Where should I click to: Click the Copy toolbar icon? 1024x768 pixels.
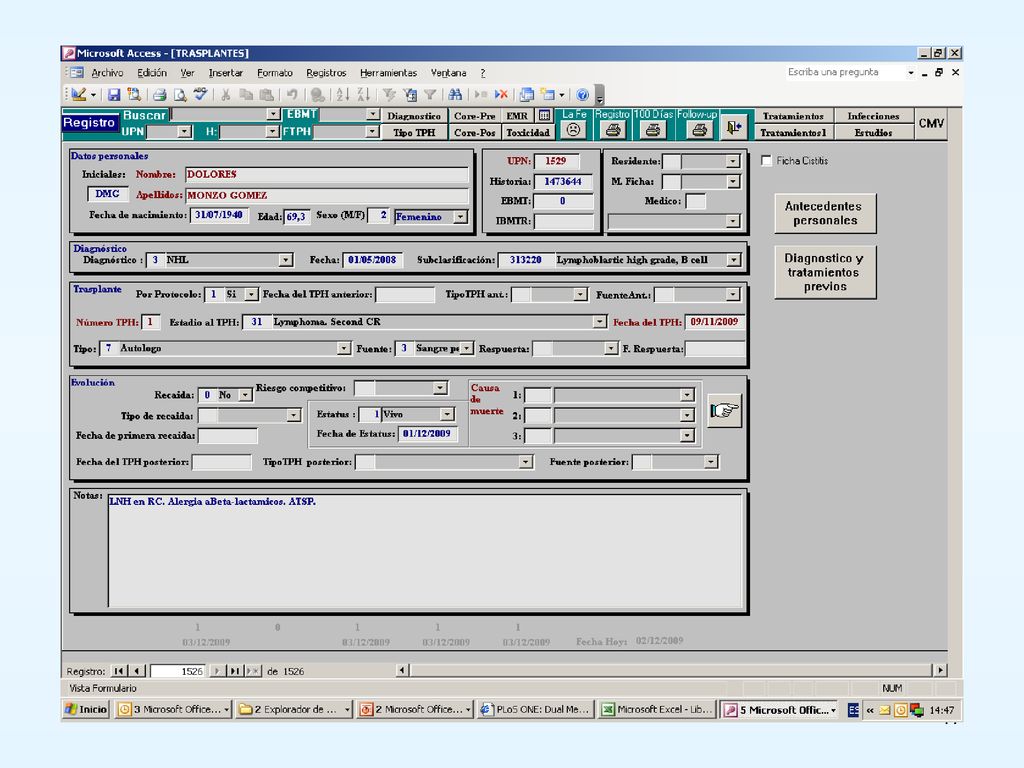click(246, 95)
